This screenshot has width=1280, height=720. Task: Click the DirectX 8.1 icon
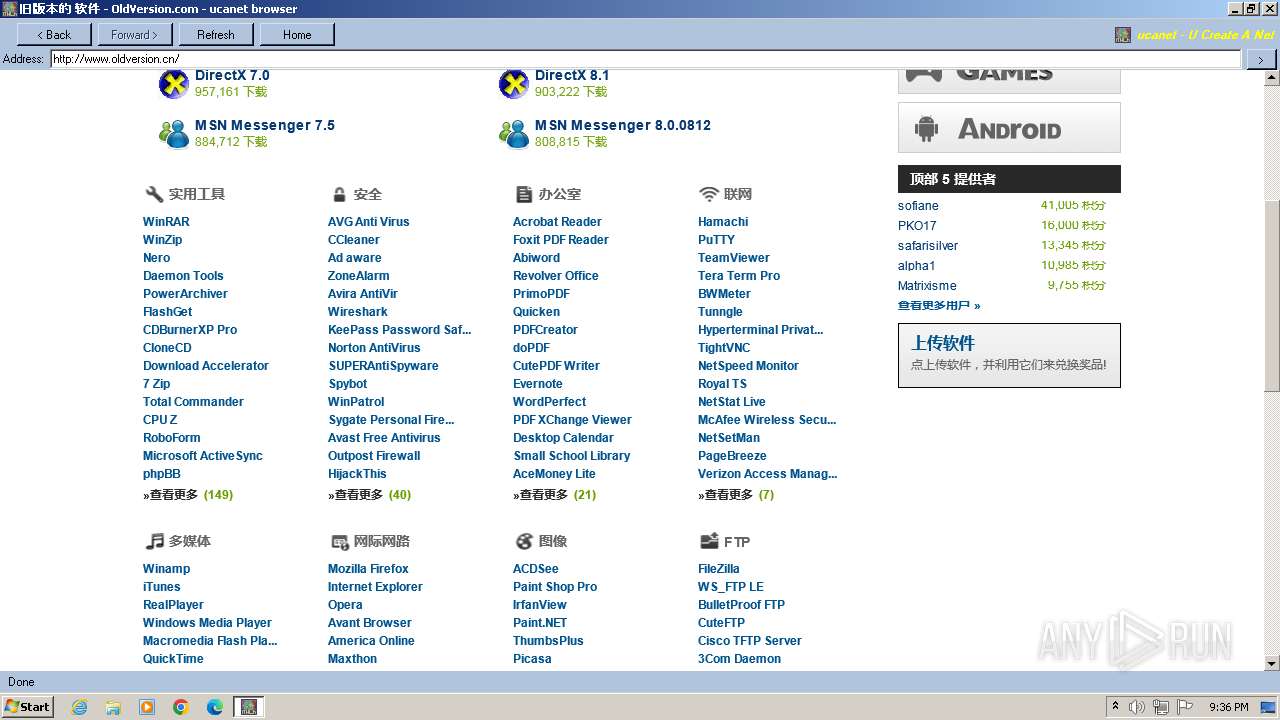[x=514, y=84]
